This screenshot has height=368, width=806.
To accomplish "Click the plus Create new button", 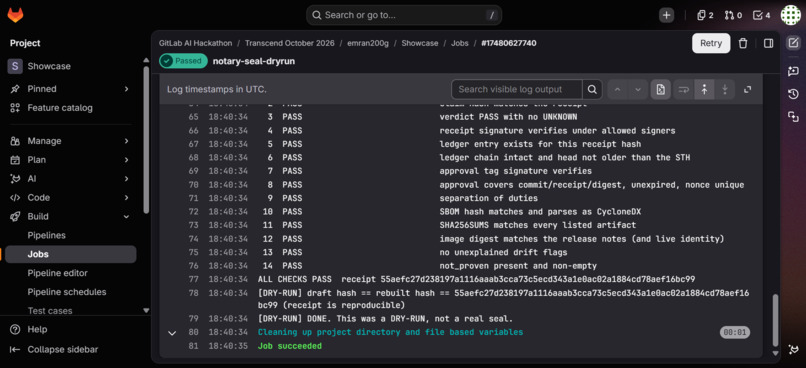I will coord(667,15).
